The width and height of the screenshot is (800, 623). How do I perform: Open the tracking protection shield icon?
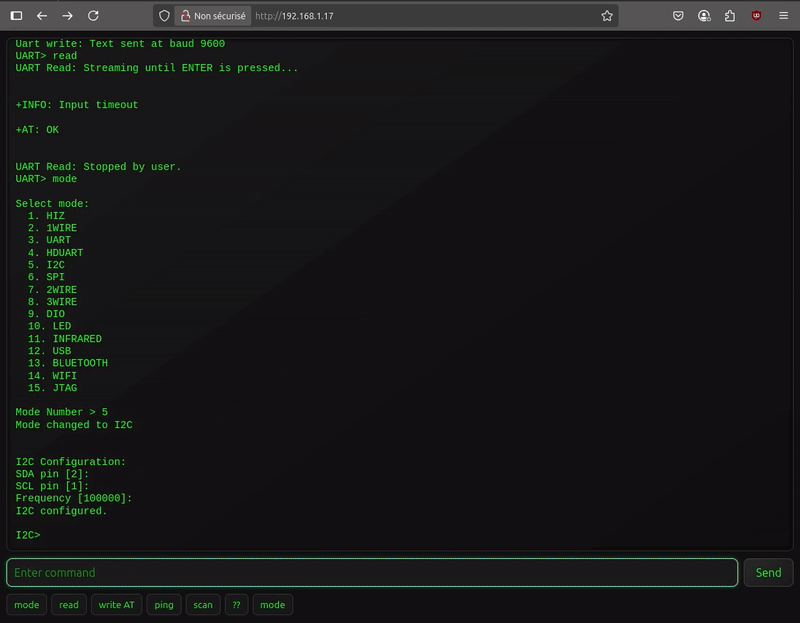tap(165, 16)
